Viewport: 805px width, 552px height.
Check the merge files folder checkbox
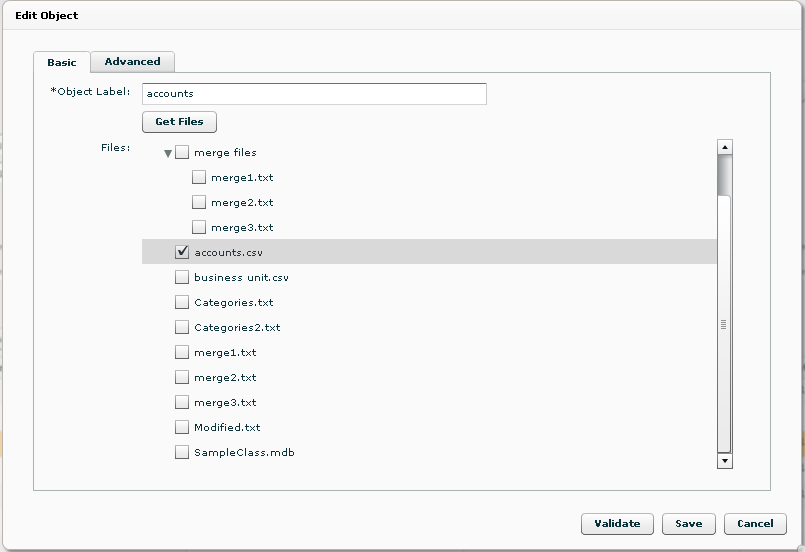pos(182,152)
